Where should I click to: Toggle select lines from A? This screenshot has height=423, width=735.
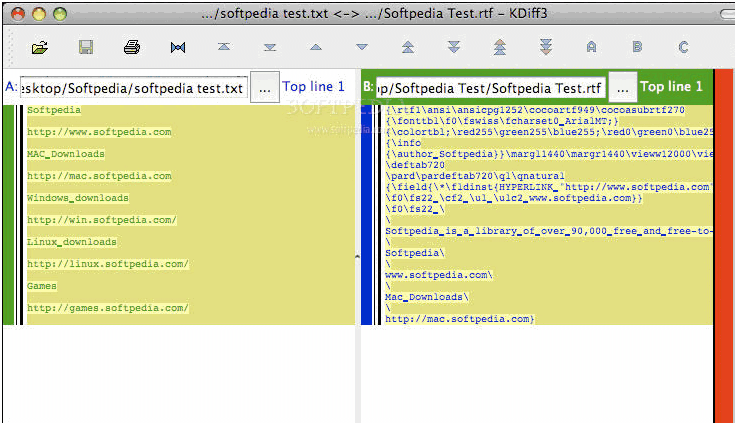coord(592,47)
